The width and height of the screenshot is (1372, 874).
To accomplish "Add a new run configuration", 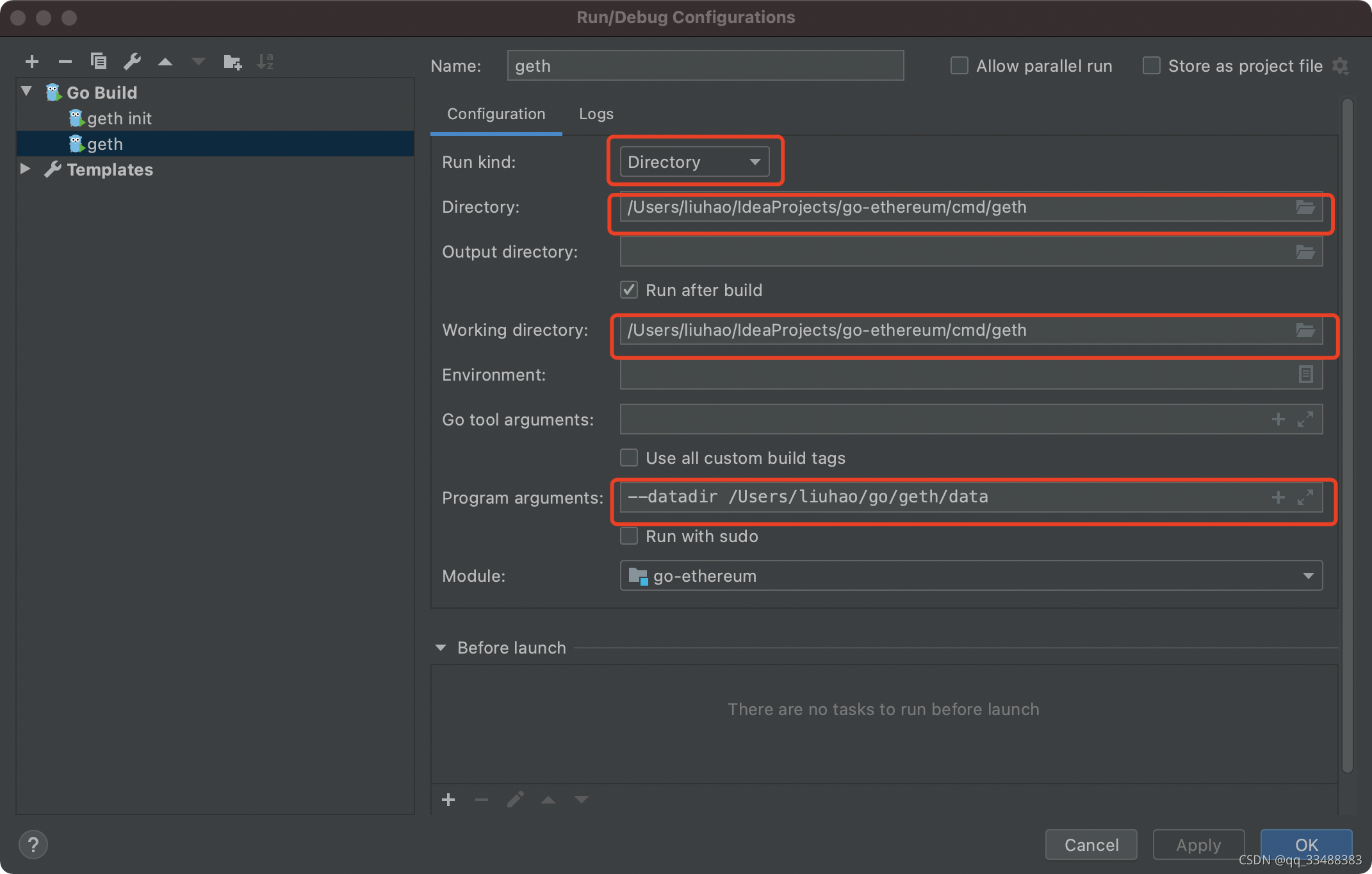I will 32,62.
